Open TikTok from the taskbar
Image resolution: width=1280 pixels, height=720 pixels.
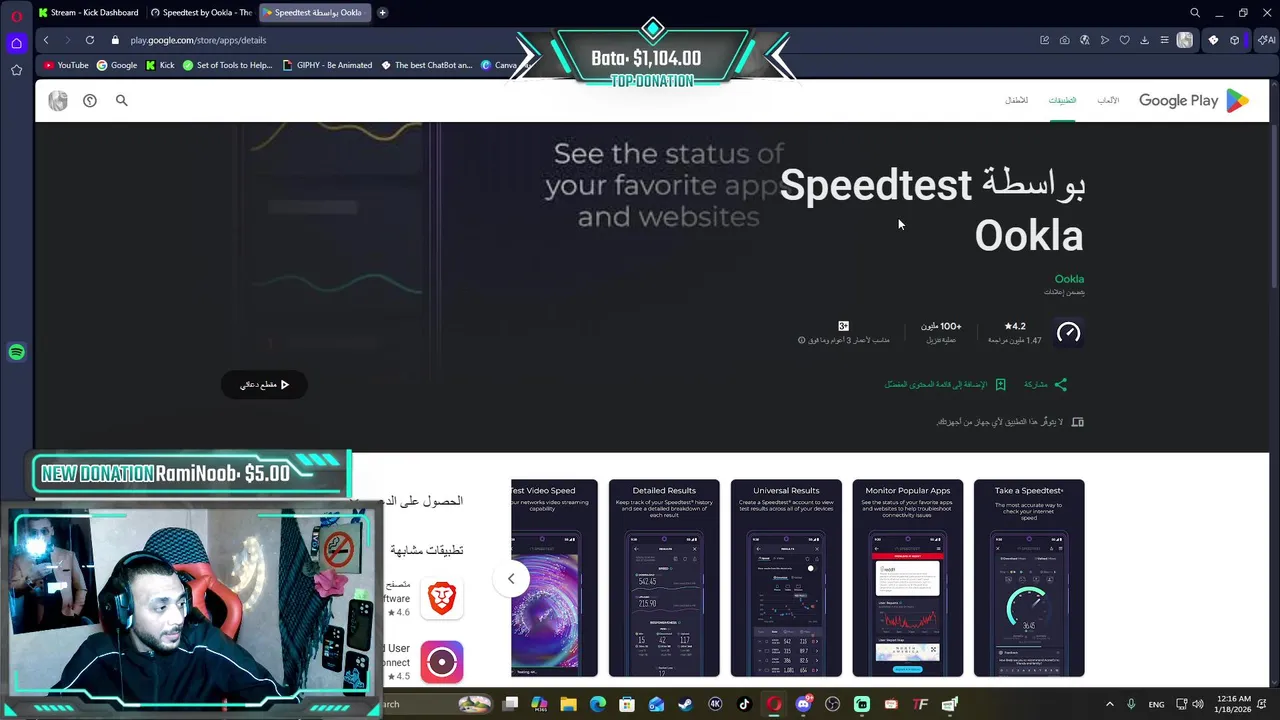(x=744, y=704)
